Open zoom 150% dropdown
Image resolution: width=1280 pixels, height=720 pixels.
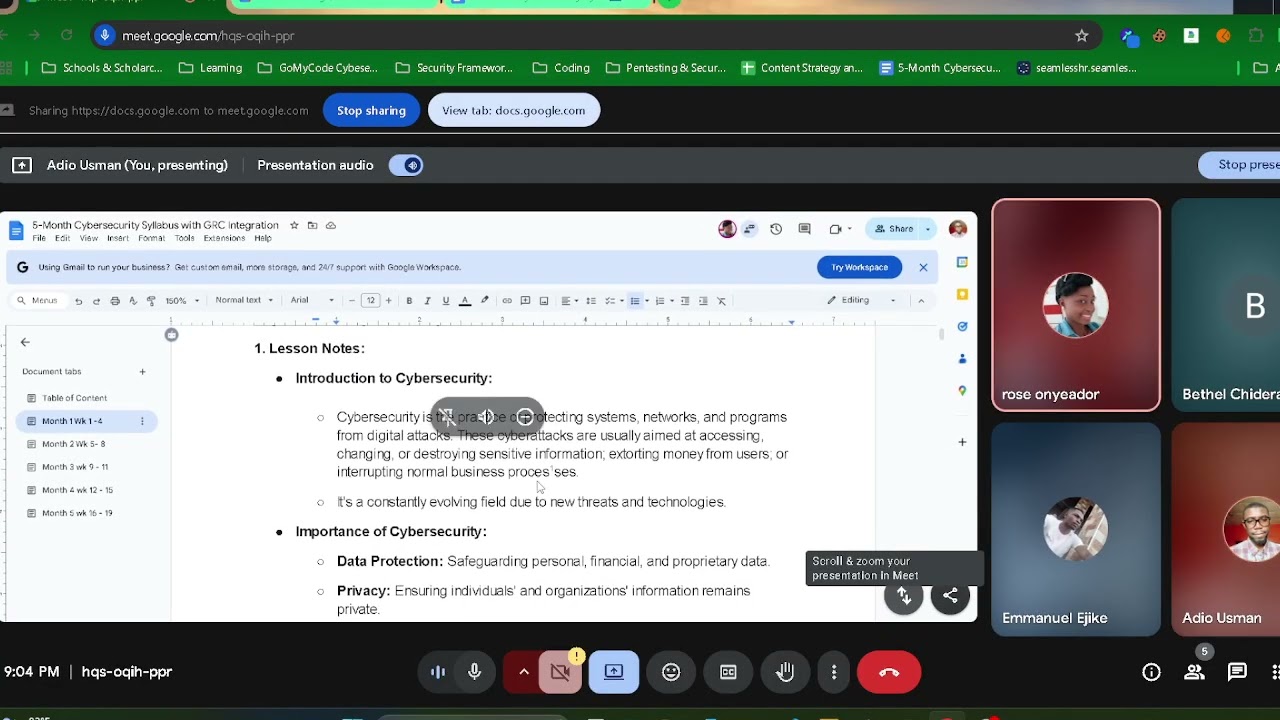tap(182, 300)
